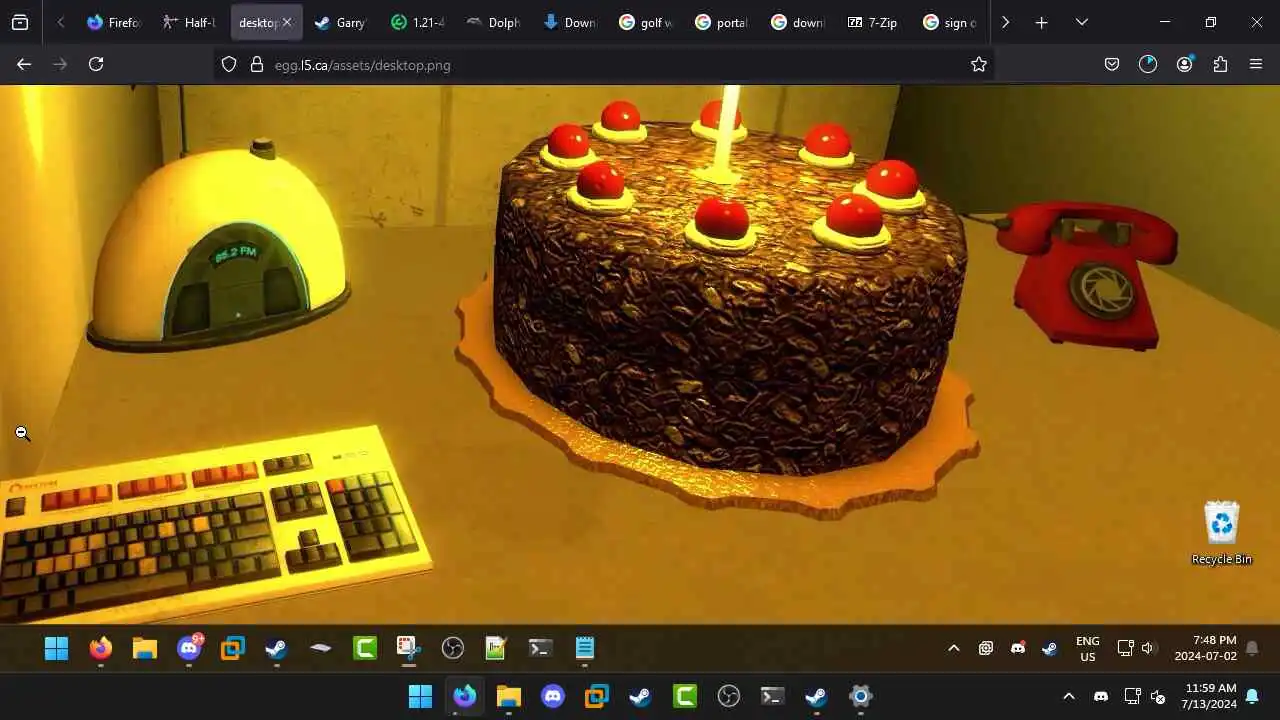Go forward one page
The width and height of the screenshot is (1280, 720).
(x=60, y=64)
